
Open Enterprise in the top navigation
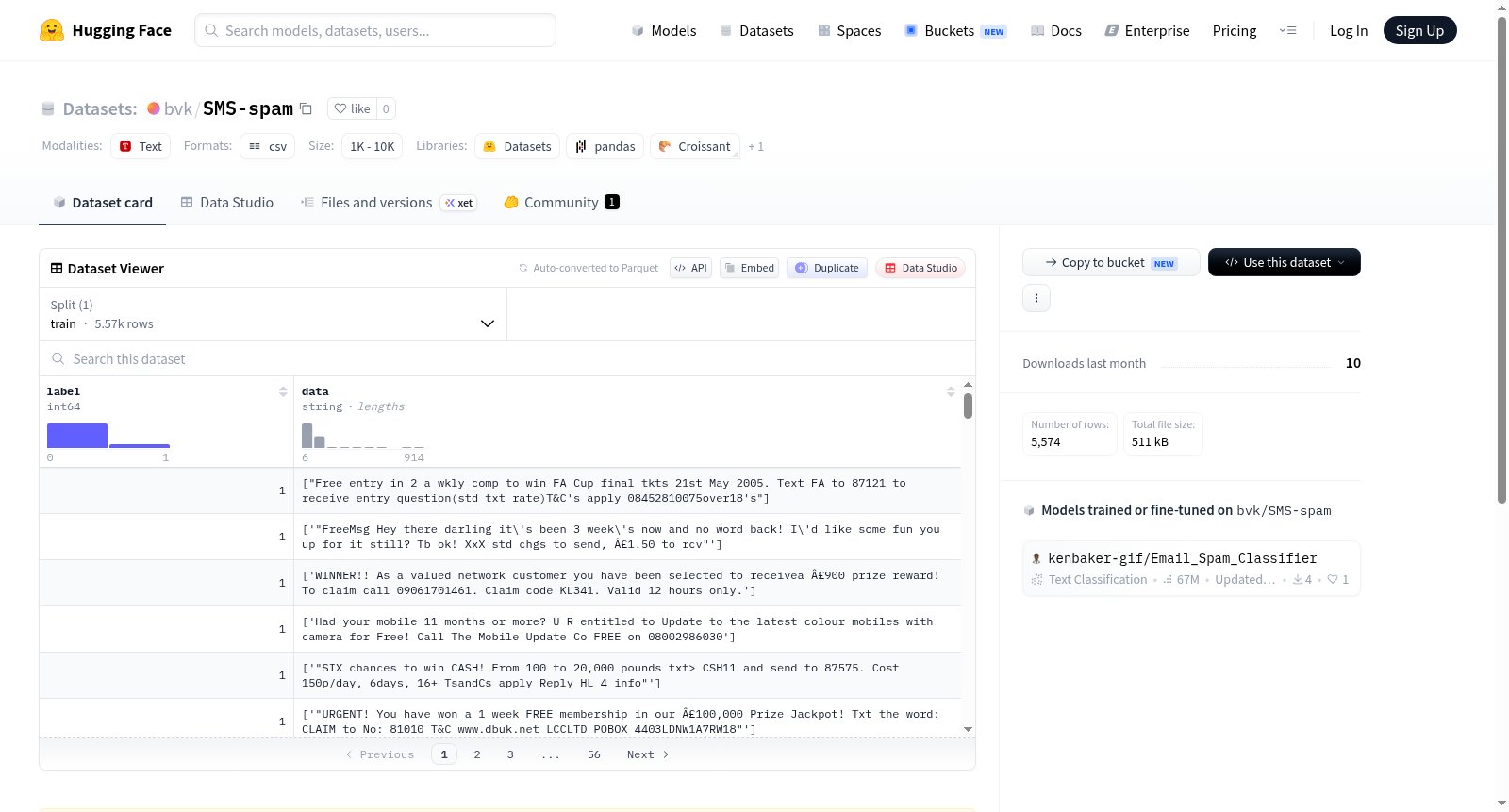1147,30
